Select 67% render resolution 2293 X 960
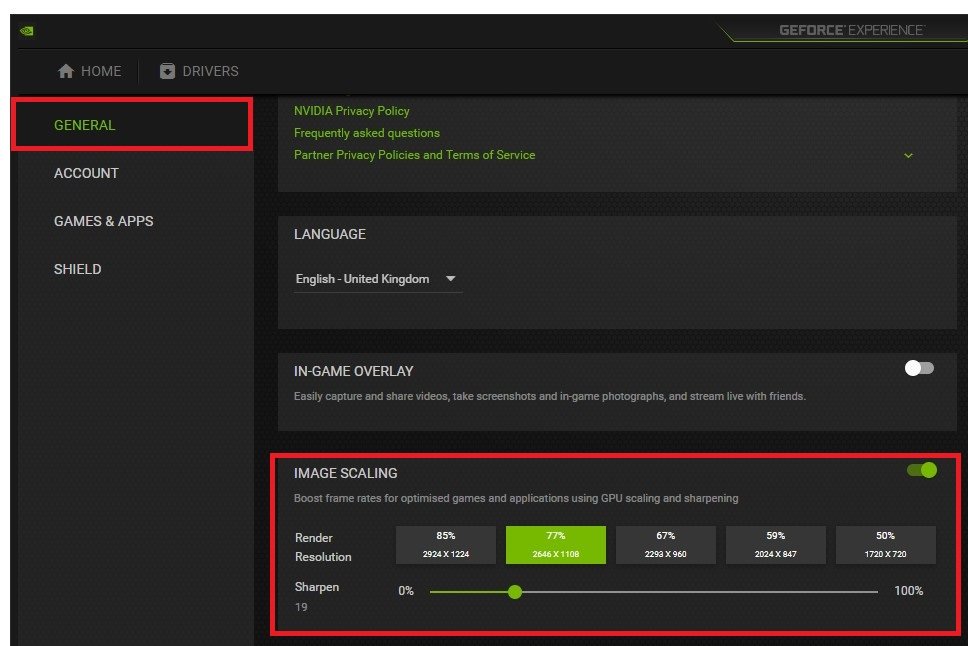The width and height of the screenshot is (968, 646). point(666,545)
